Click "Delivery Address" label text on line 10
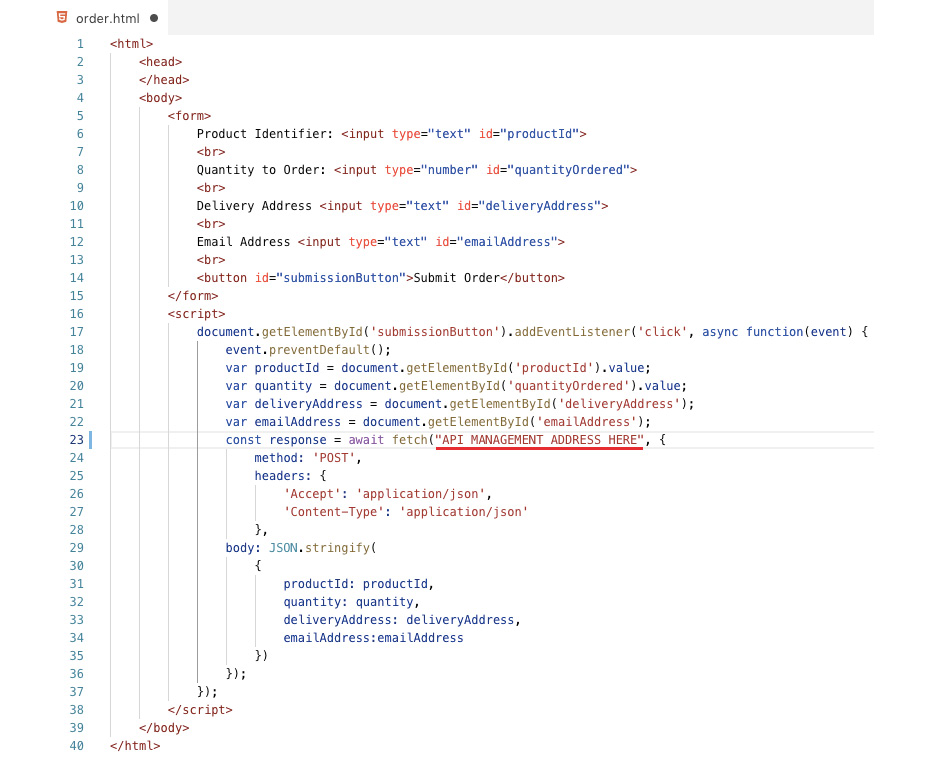This screenshot has height=763, width=925. tap(254, 206)
